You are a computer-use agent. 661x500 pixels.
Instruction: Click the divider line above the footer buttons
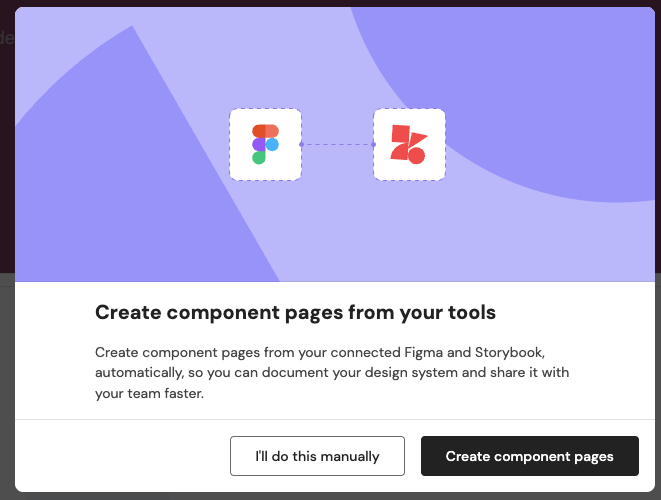click(x=330, y=419)
